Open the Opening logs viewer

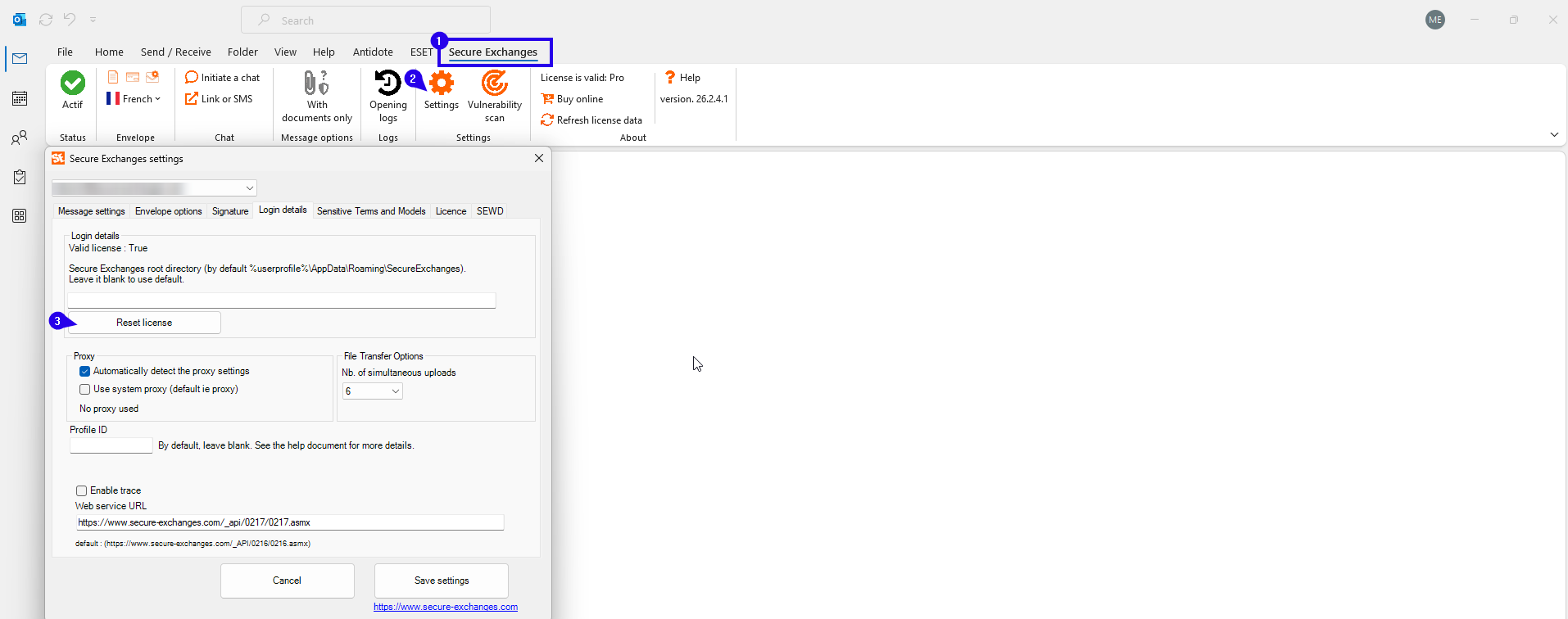tap(388, 97)
